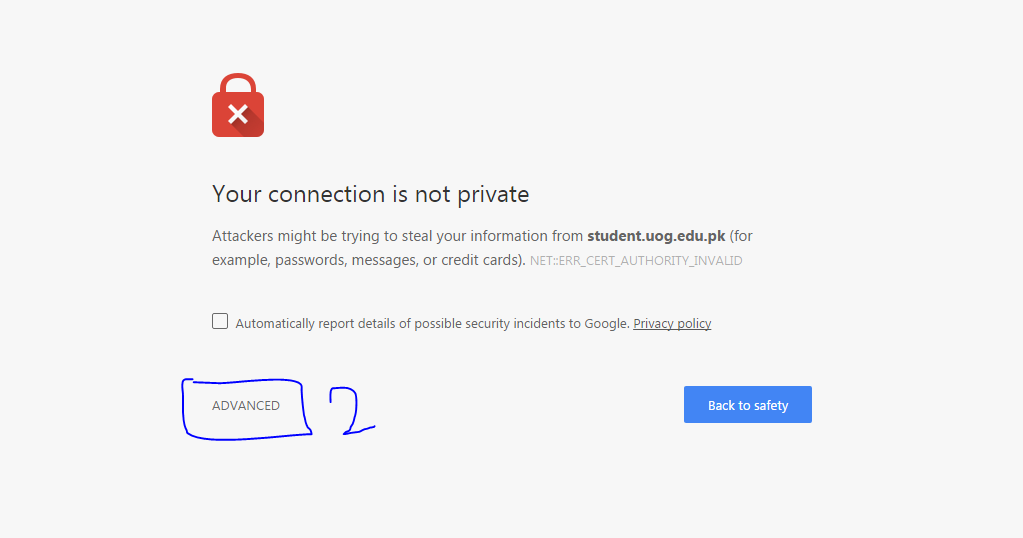Viewport: 1023px width, 538px height.
Task: Expand the ADVANCED options
Action: tap(246, 406)
